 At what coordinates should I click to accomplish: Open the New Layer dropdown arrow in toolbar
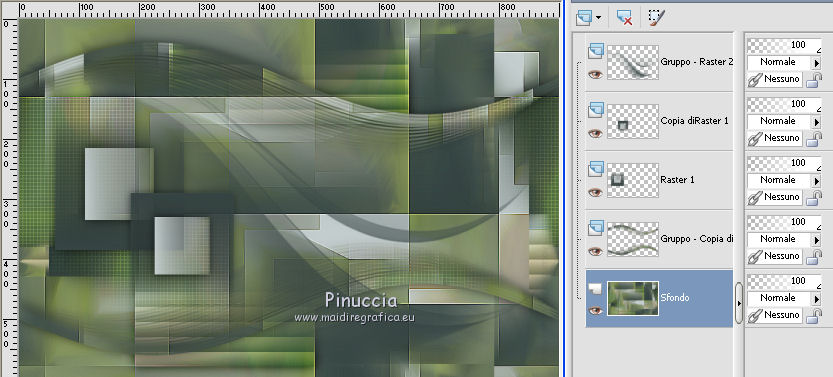pyautogui.click(x=599, y=18)
